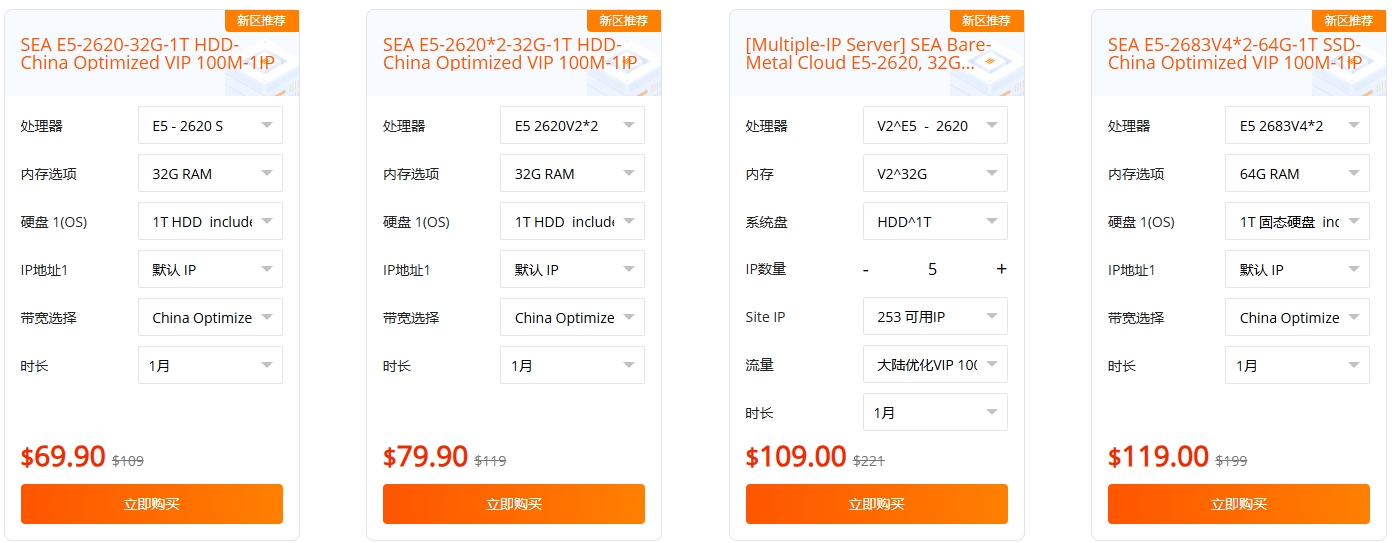Open the V2^32G memory dropdown
Viewport: 1392px width, 543px height.
[x=935, y=174]
